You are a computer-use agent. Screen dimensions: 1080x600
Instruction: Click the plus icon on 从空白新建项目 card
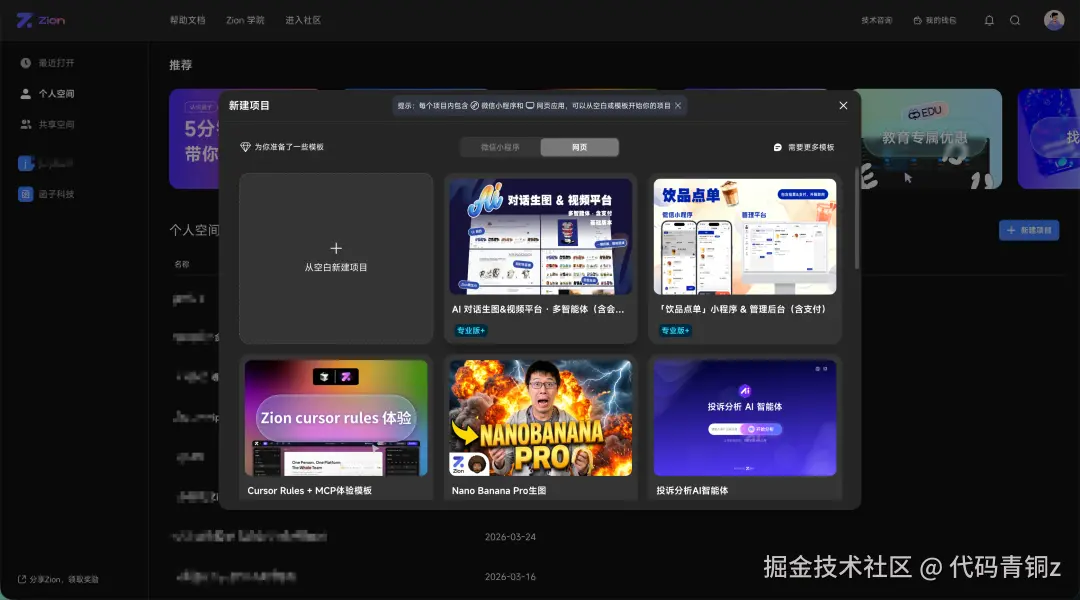point(336,248)
